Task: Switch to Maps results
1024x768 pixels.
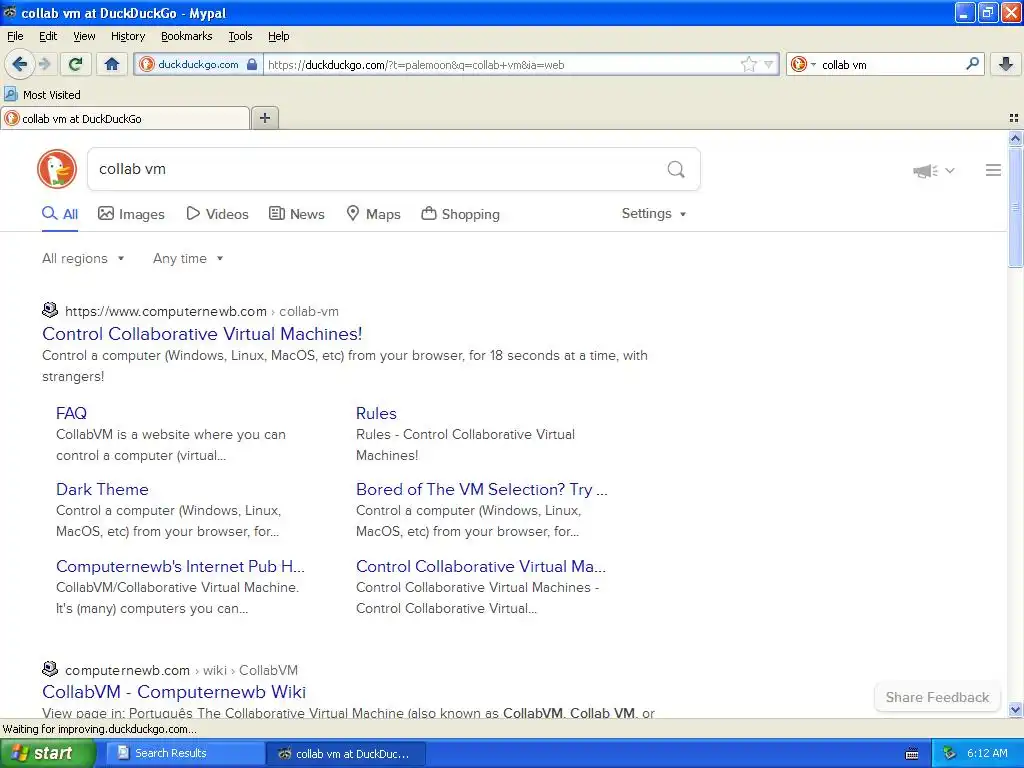Action: click(x=373, y=214)
